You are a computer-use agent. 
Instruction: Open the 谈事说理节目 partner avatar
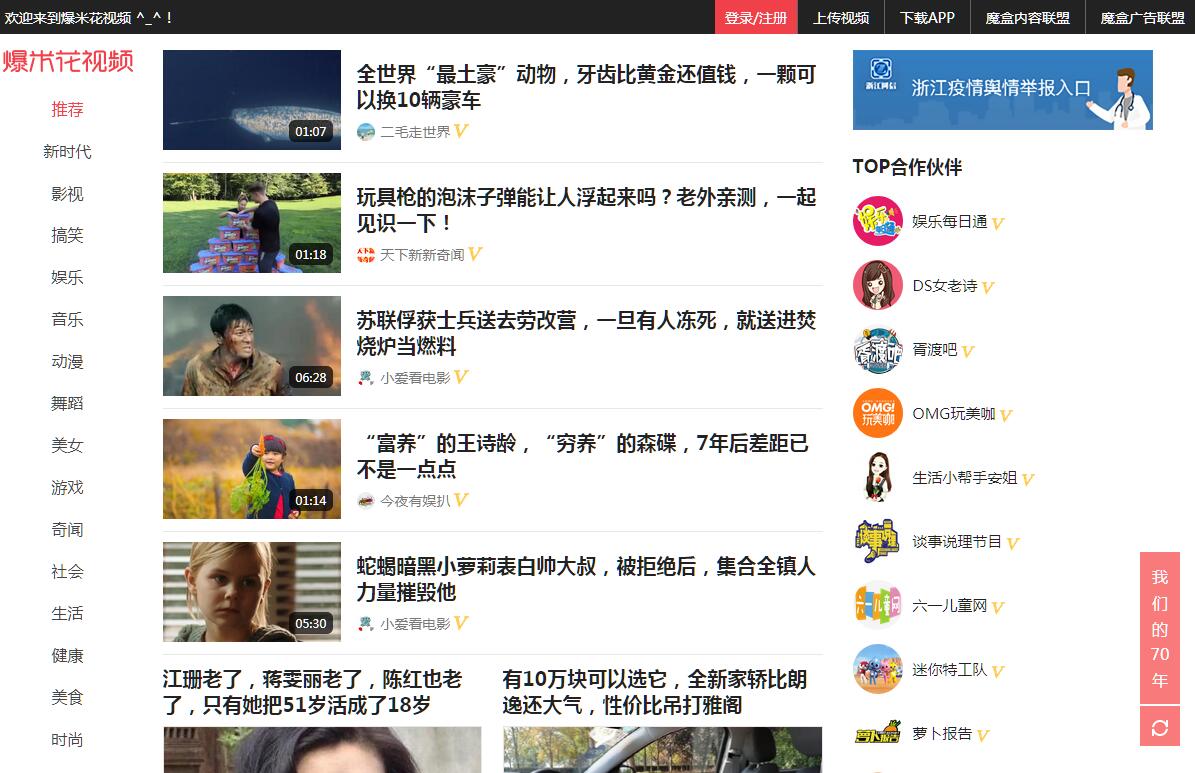click(877, 541)
